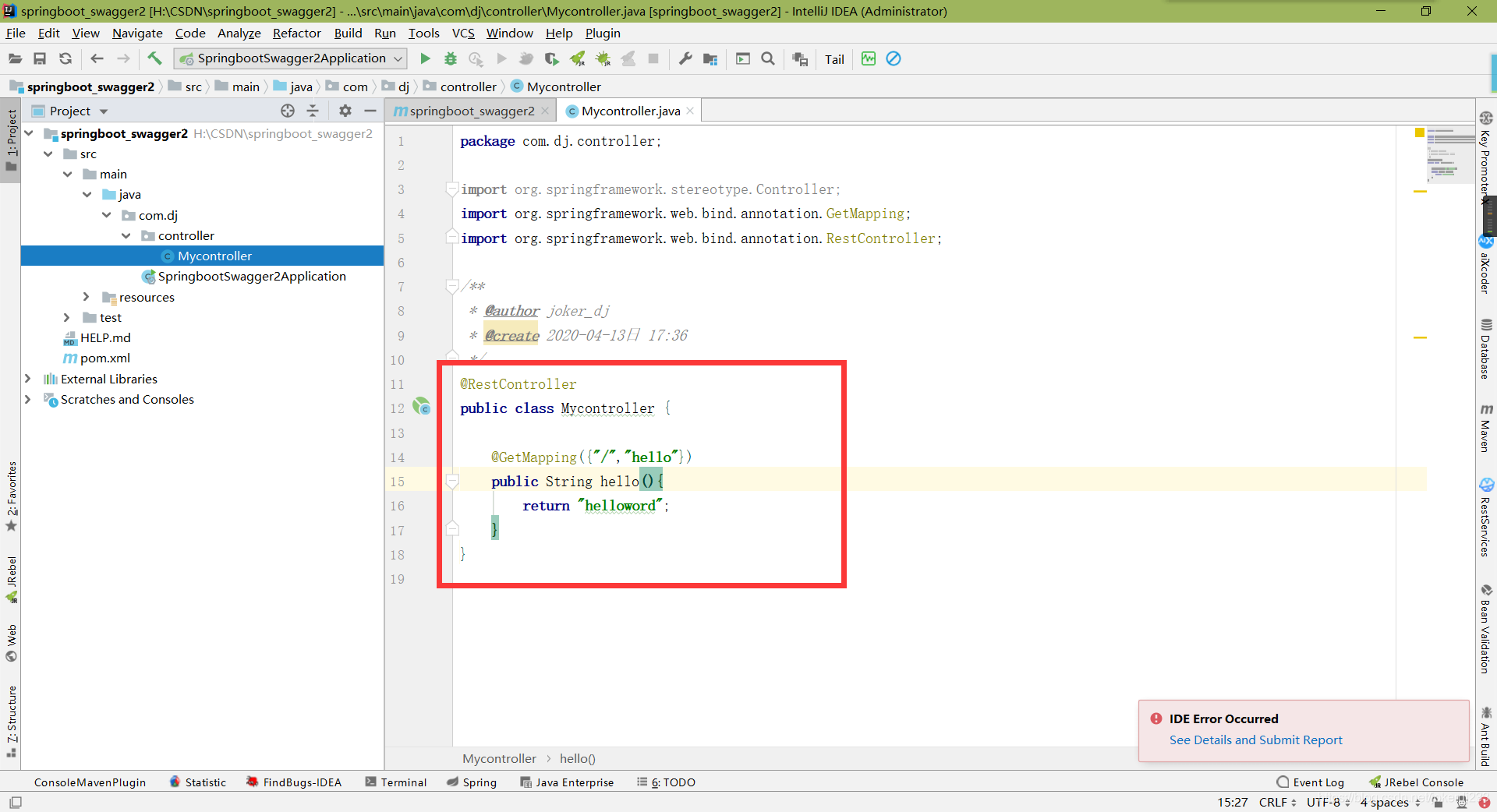Switch to springboot_swagger2 editor tab
This screenshot has width=1497, height=812.
471,111
